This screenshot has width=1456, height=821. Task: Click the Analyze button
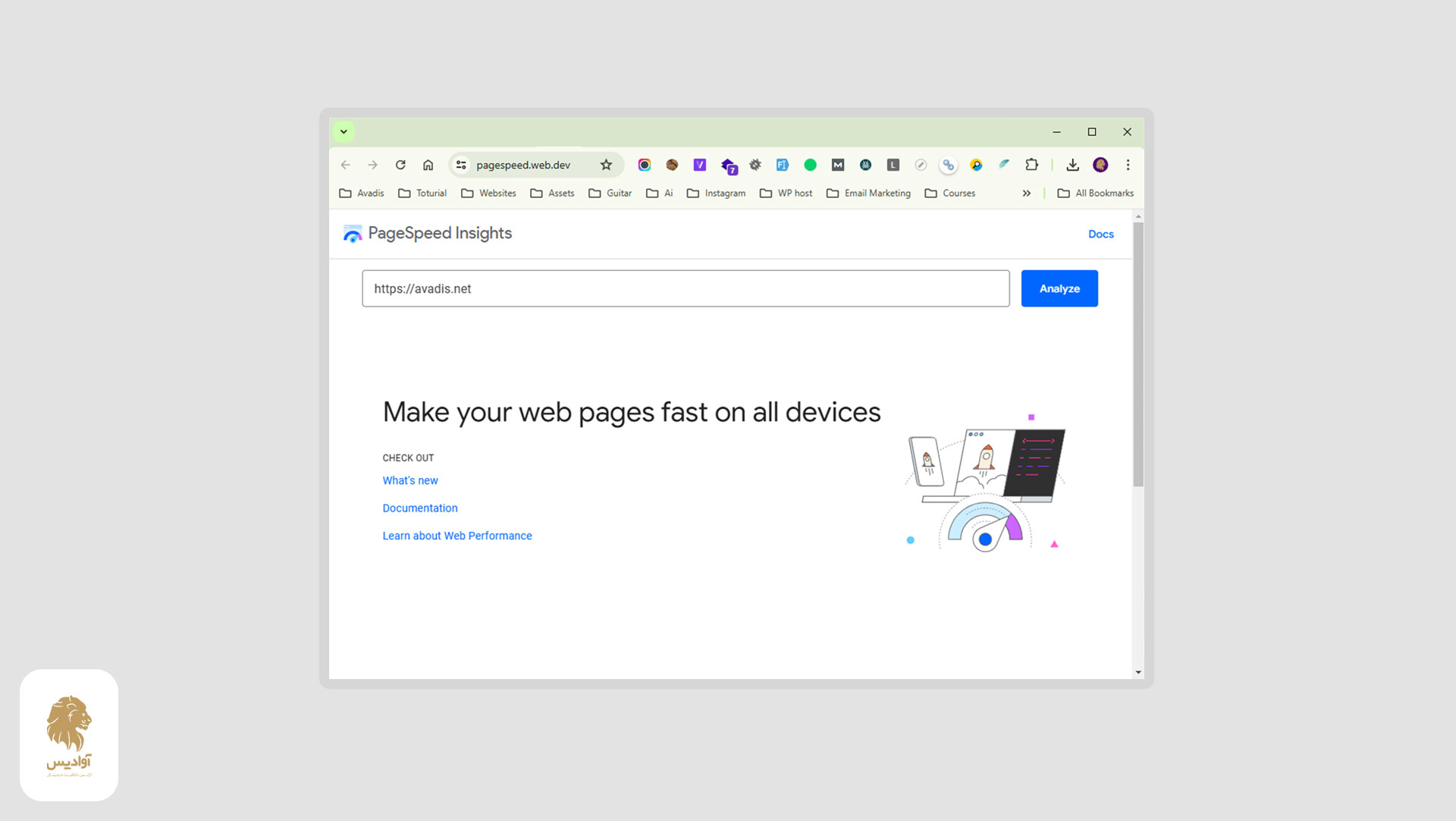1059,288
